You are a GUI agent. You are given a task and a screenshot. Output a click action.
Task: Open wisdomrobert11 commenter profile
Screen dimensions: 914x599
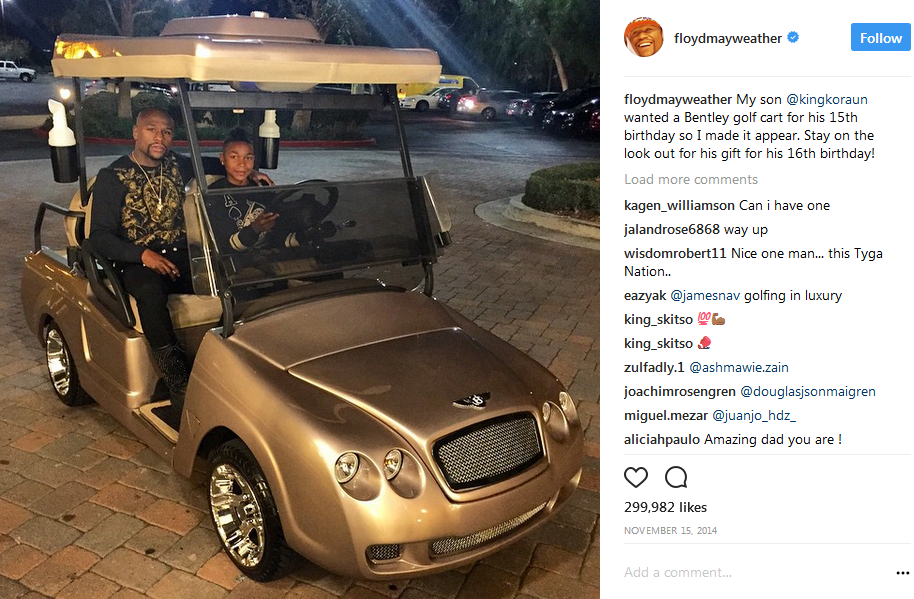(675, 253)
